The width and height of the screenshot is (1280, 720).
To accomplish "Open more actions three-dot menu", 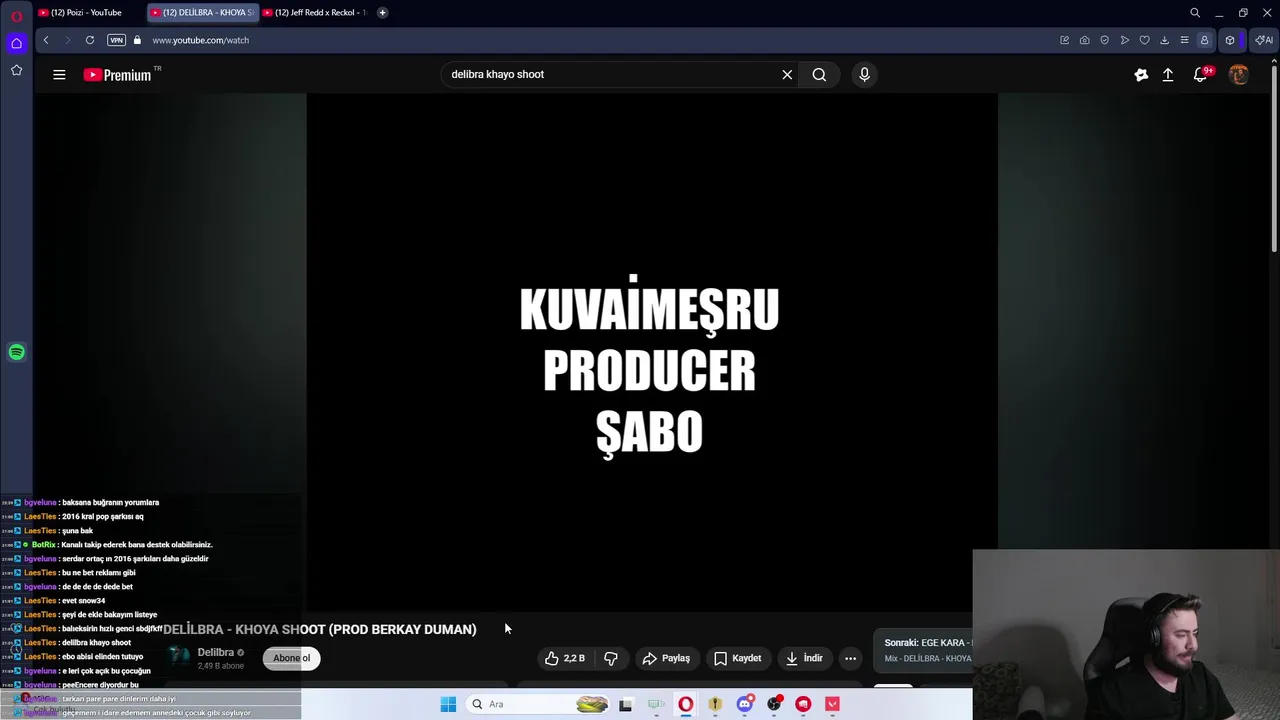I will click(x=850, y=658).
